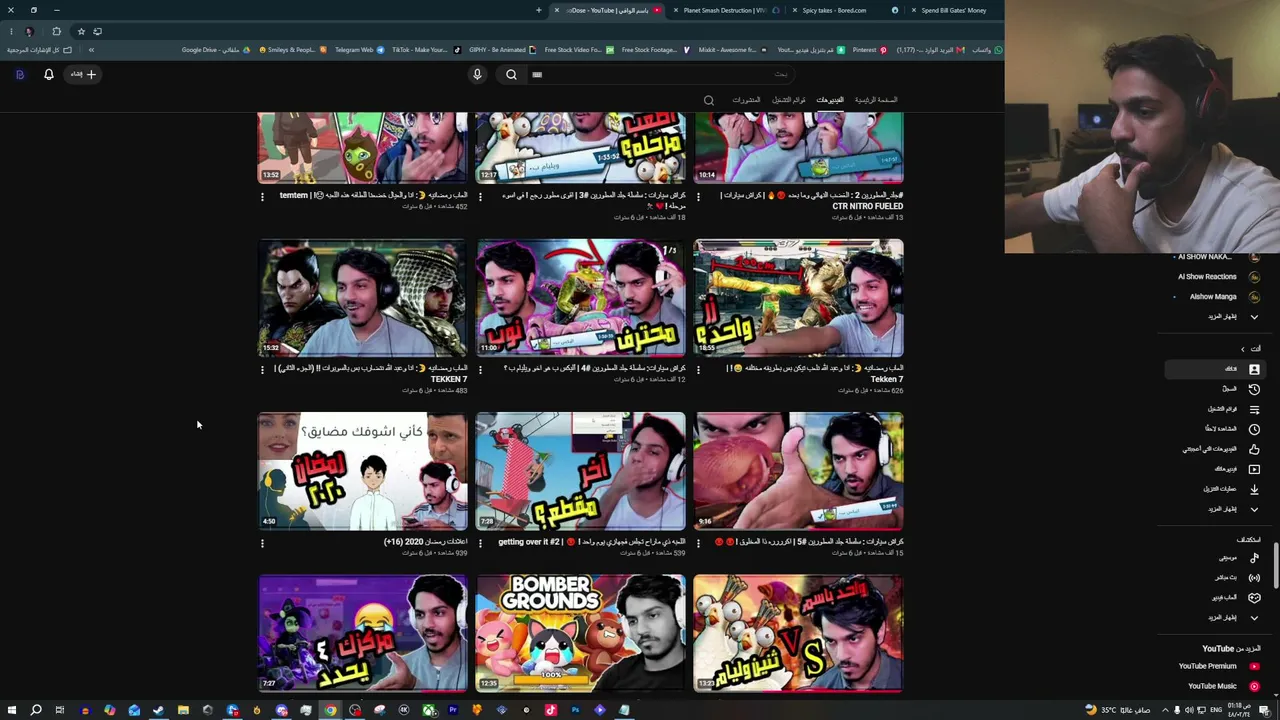Expand إظهار المزيد under the Explore section
This screenshot has width=1280, height=720.
point(1232,618)
